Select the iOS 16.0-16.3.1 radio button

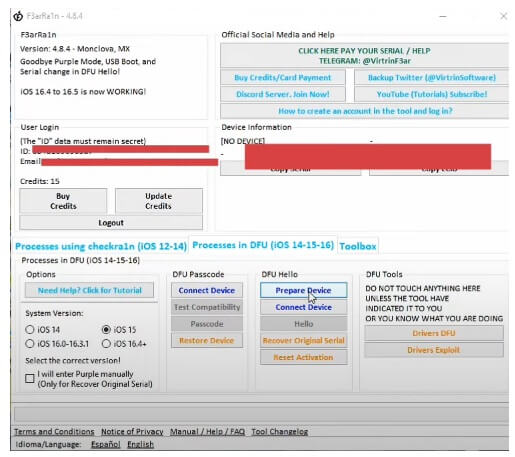(x=57, y=344)
